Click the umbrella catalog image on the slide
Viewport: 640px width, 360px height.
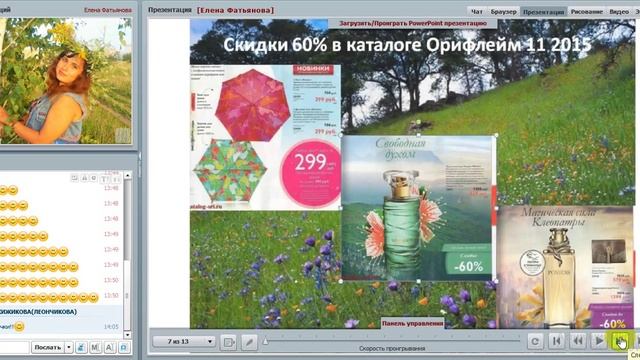(x=265, y=137)
